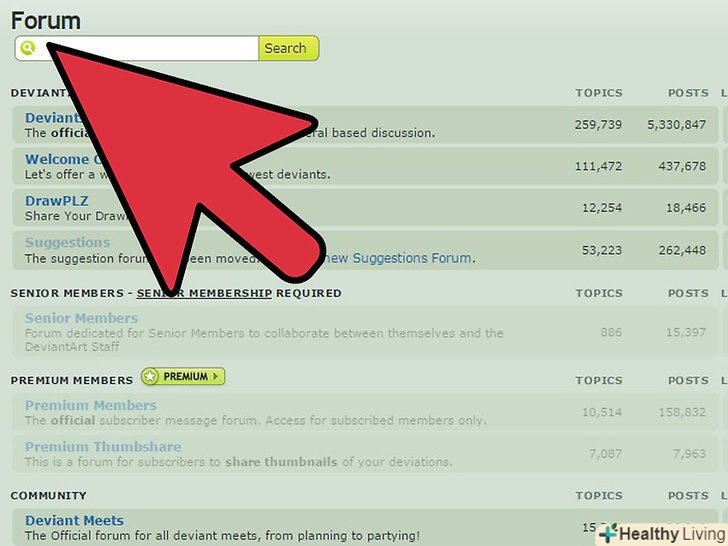Select the 262,448 posts count
The width and height of the screenshot is (728, 546).
tap(682, 250)
